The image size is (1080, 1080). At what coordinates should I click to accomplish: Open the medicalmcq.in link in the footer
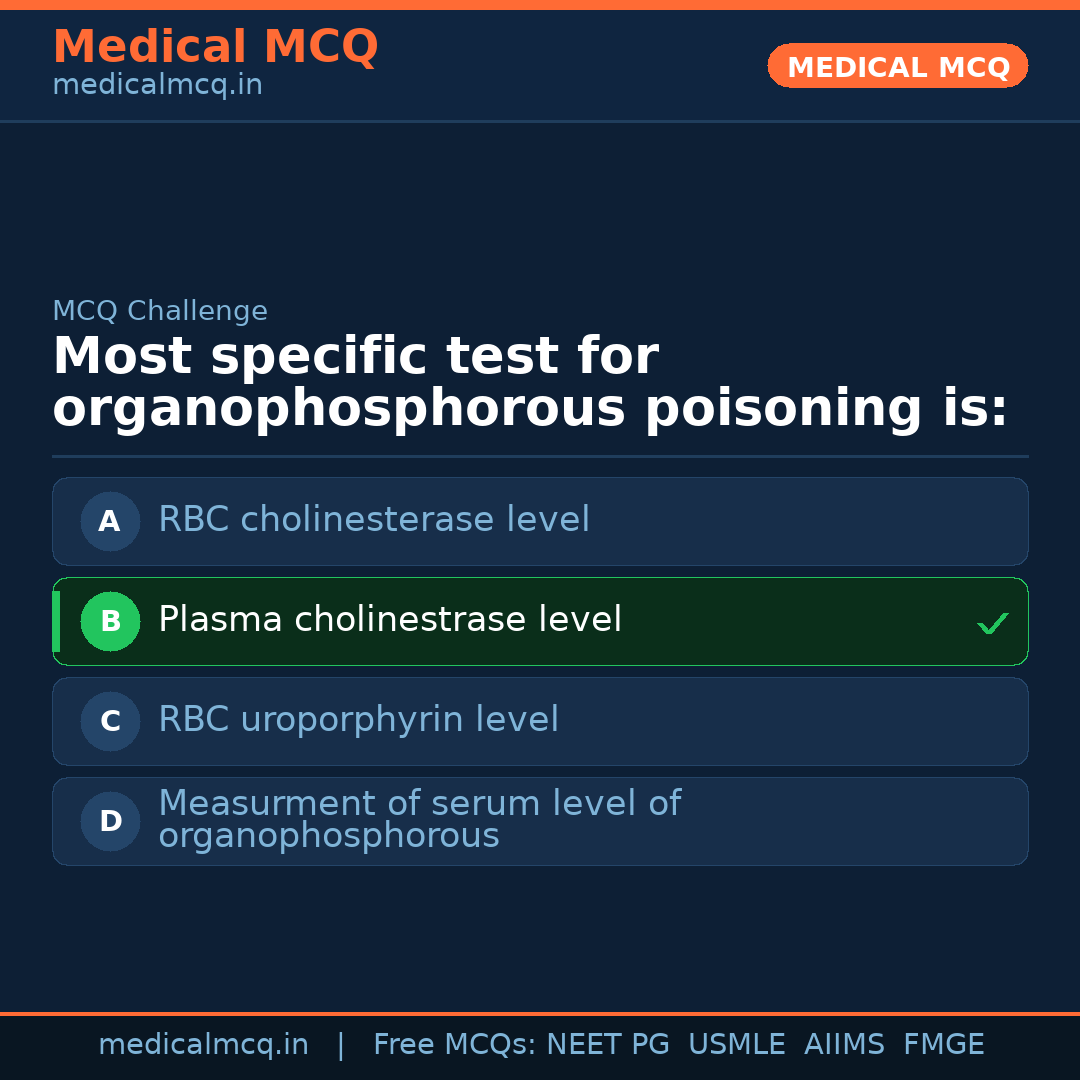(x=203, y=1045)
